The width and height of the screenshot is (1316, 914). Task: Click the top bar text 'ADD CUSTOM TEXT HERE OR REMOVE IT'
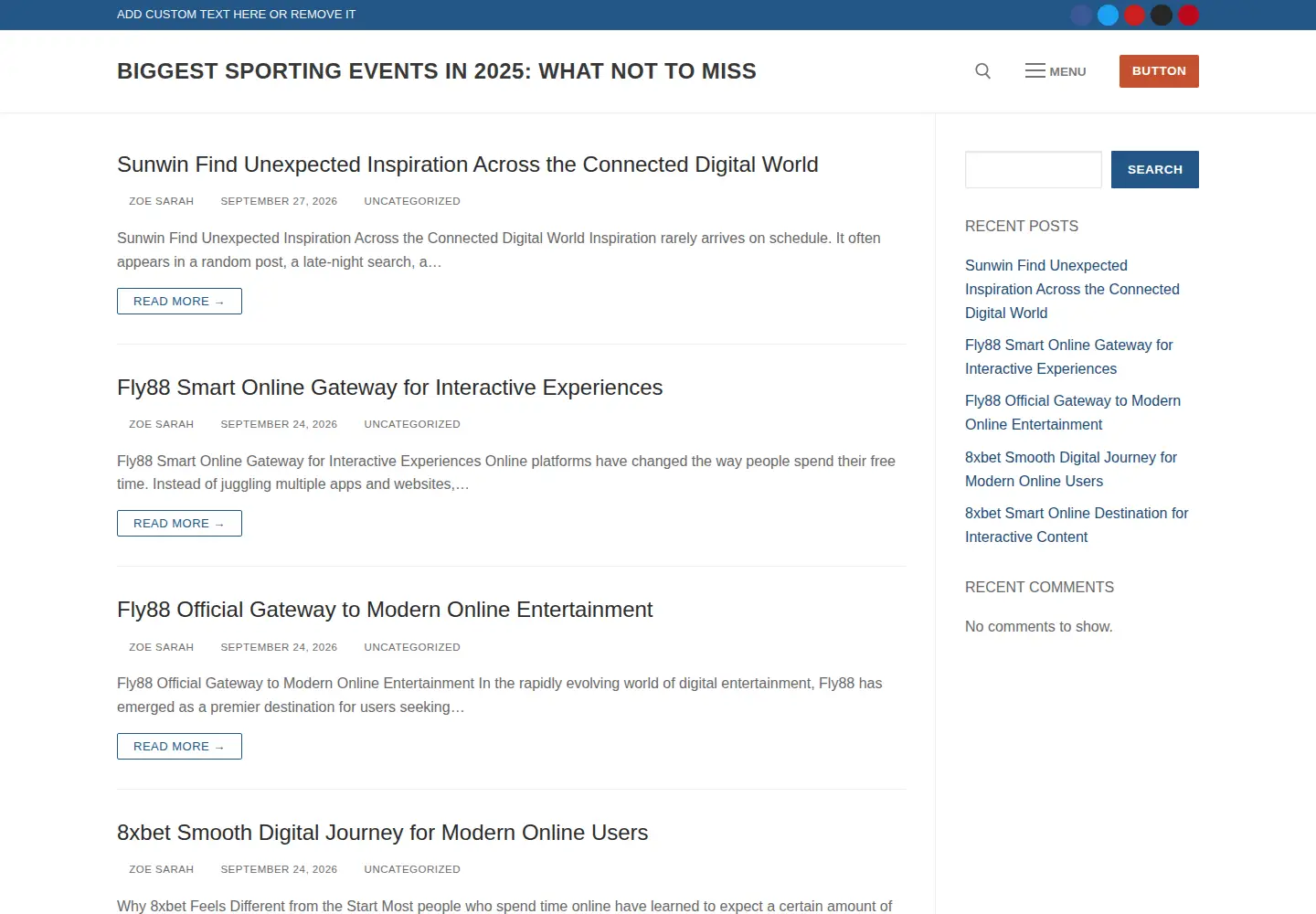(237, 15)
